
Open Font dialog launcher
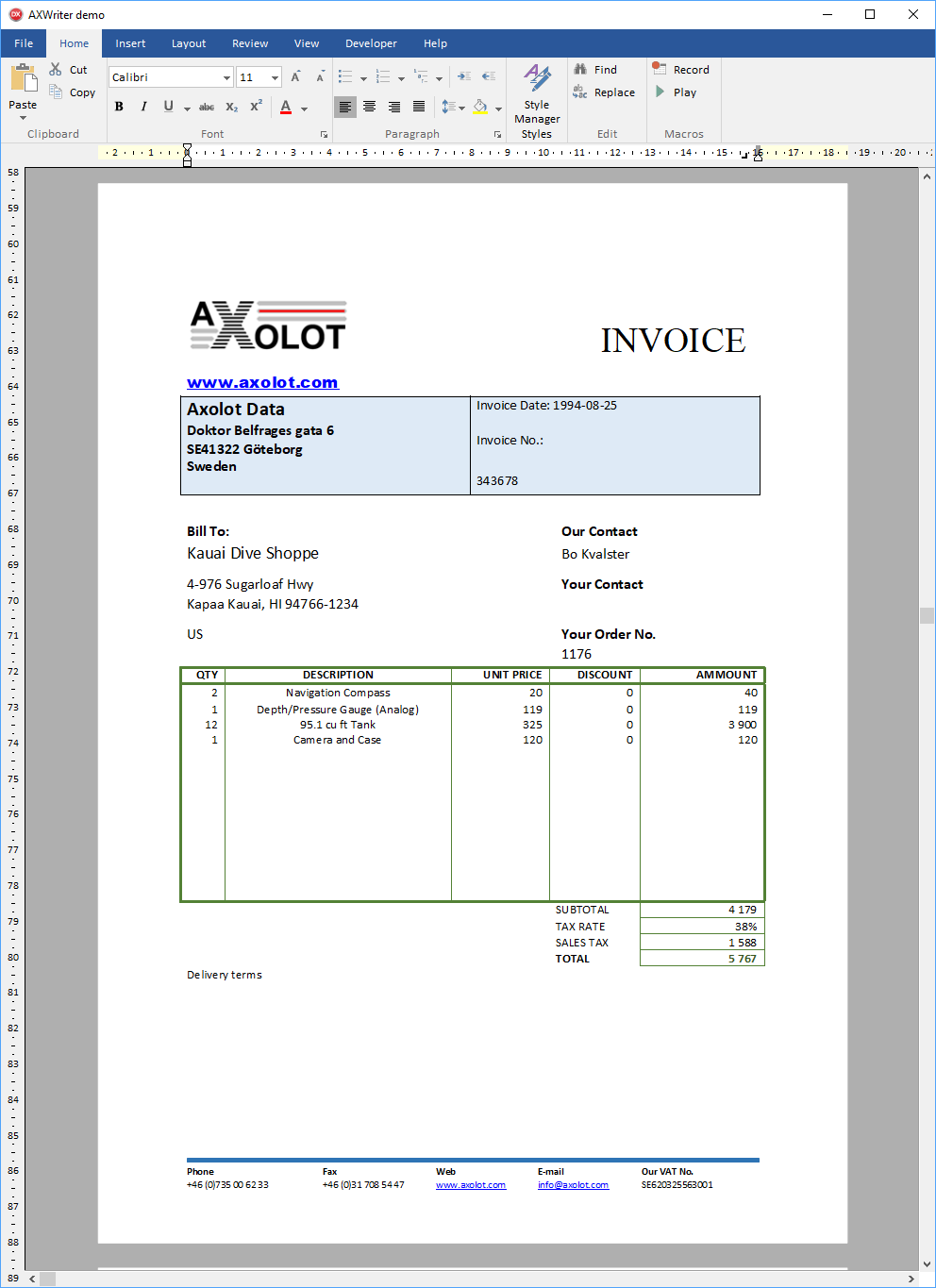324,135
